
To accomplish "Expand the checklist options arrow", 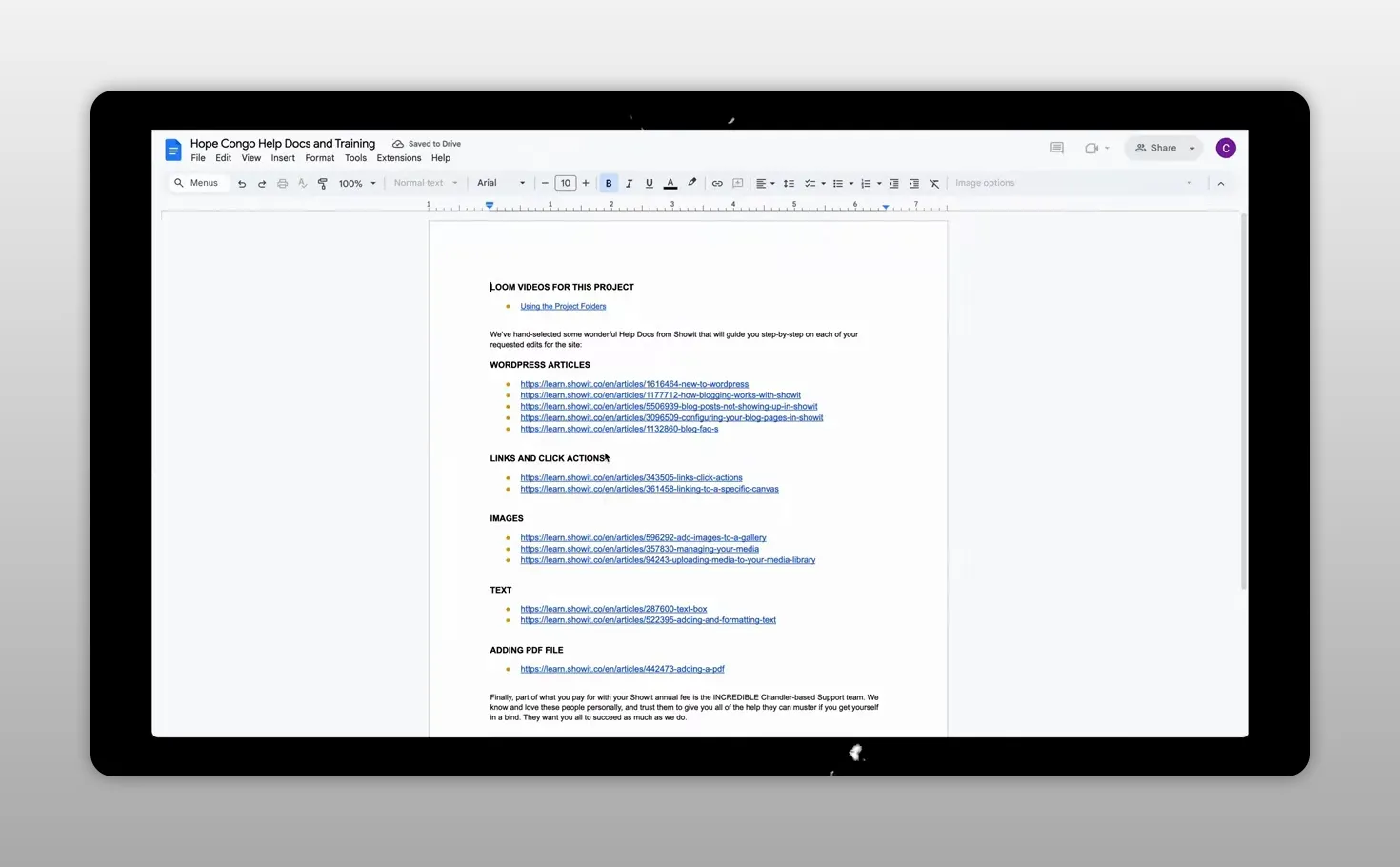I will (824, 184).
